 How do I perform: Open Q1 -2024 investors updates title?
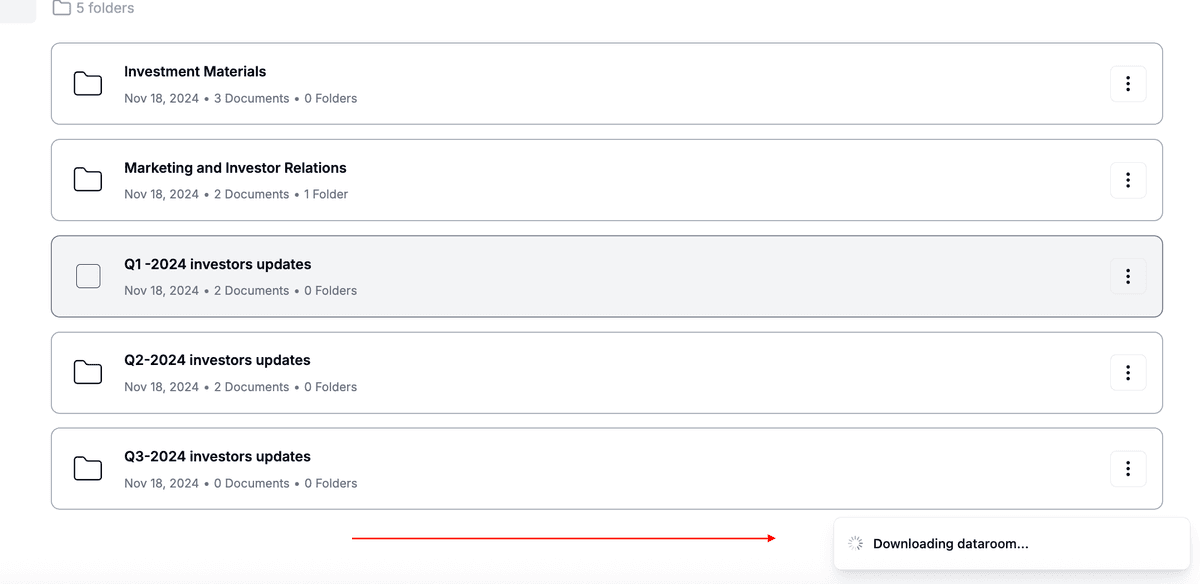point(217,265)
